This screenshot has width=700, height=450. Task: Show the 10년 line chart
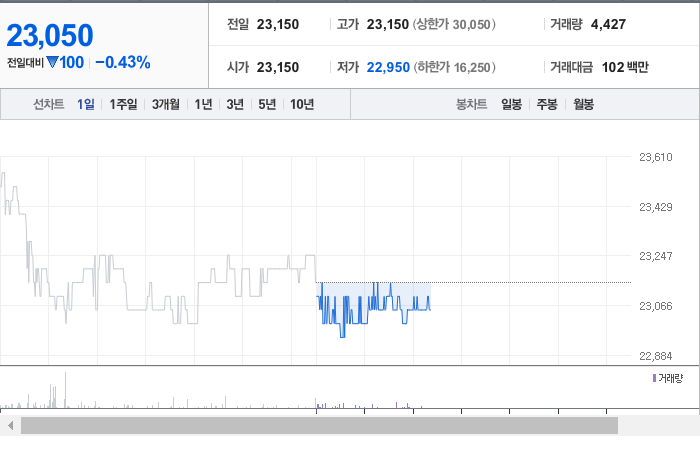click(302, 104)
